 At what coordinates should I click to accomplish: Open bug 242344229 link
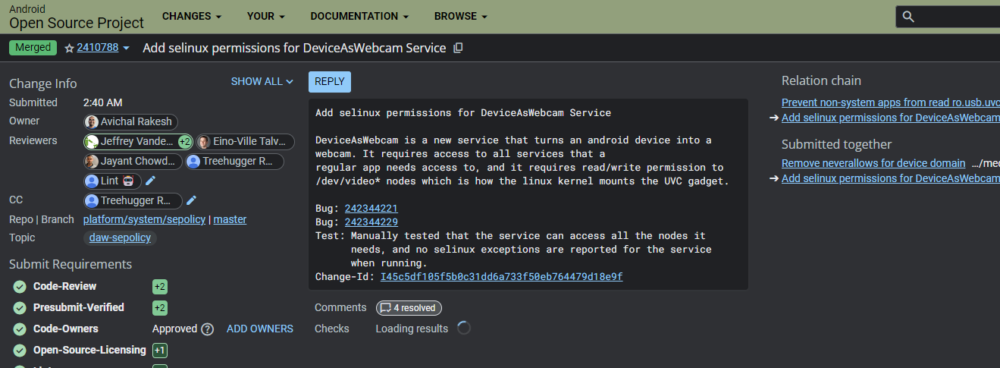coord(371,222)
